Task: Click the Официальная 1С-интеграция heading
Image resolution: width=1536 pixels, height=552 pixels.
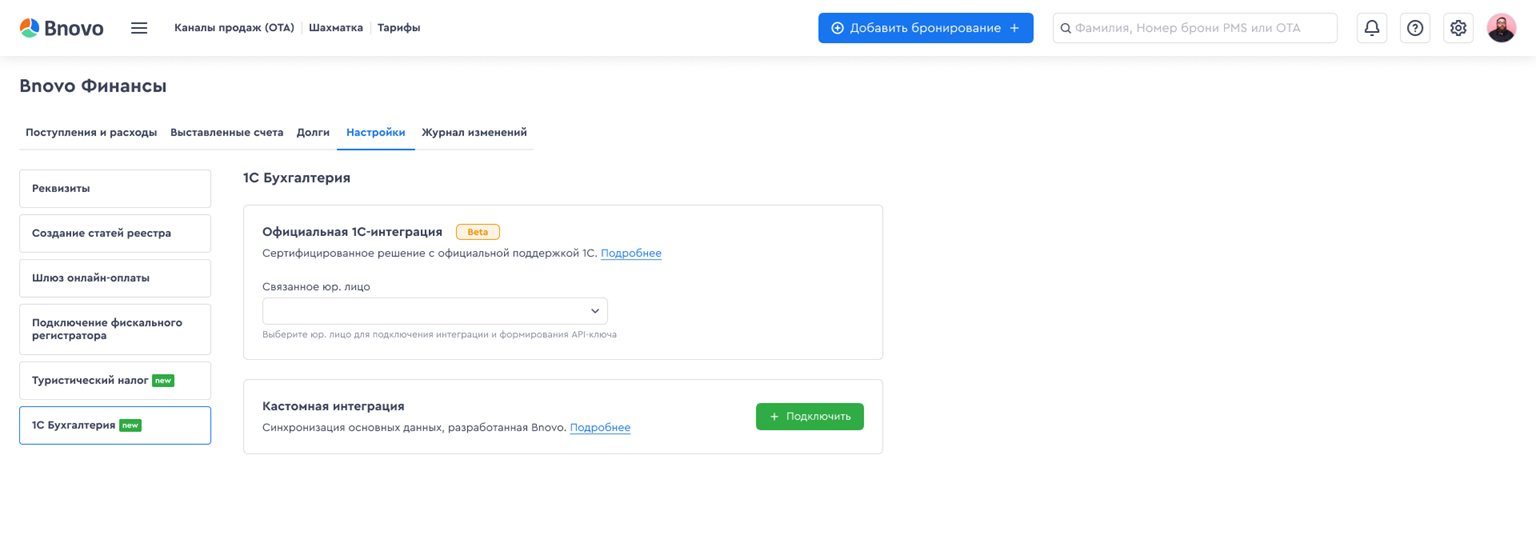Action: click(x=352, y=232)
